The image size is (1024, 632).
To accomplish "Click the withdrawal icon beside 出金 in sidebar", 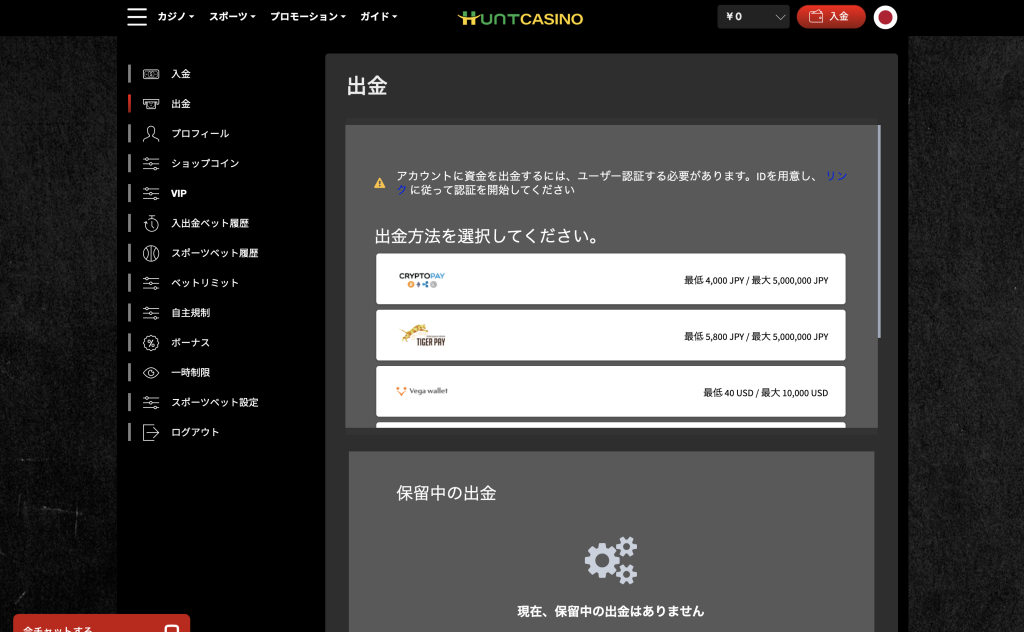I will point(151,104).
